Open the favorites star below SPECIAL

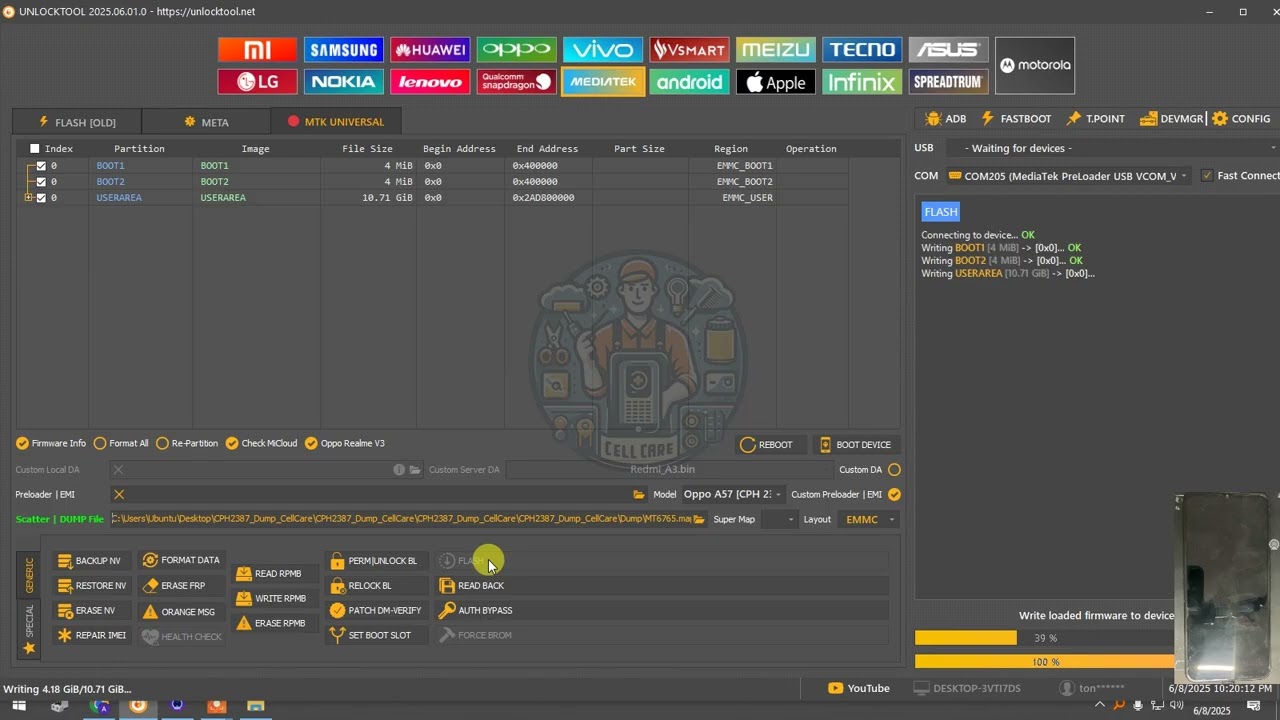click(29, 648)
